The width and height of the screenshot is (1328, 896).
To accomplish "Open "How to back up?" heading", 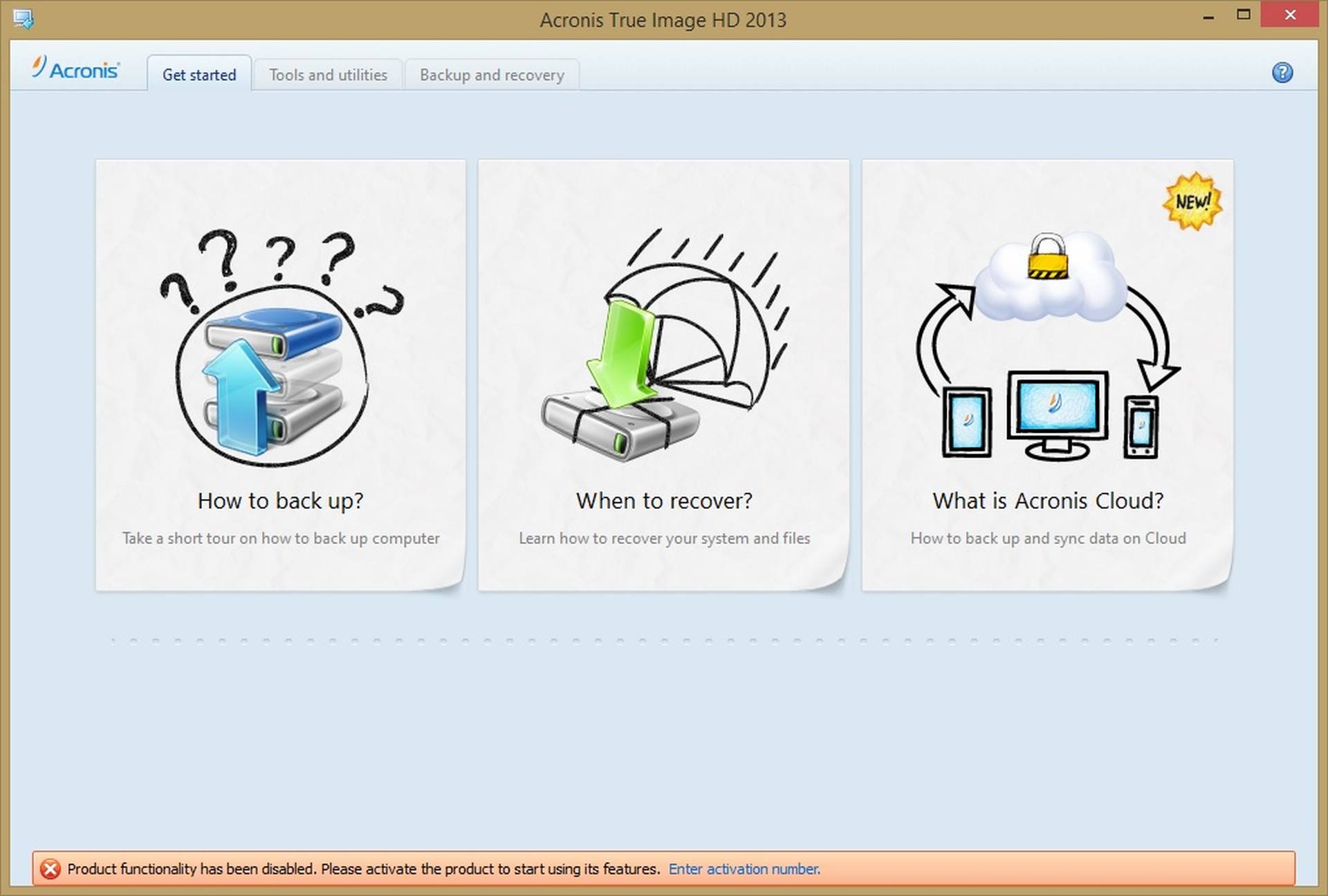I will point(280,501).
